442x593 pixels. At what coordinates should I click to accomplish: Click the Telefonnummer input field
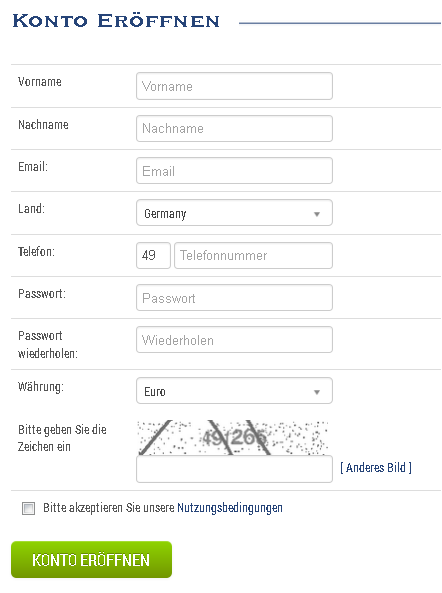tap(253, 256)
